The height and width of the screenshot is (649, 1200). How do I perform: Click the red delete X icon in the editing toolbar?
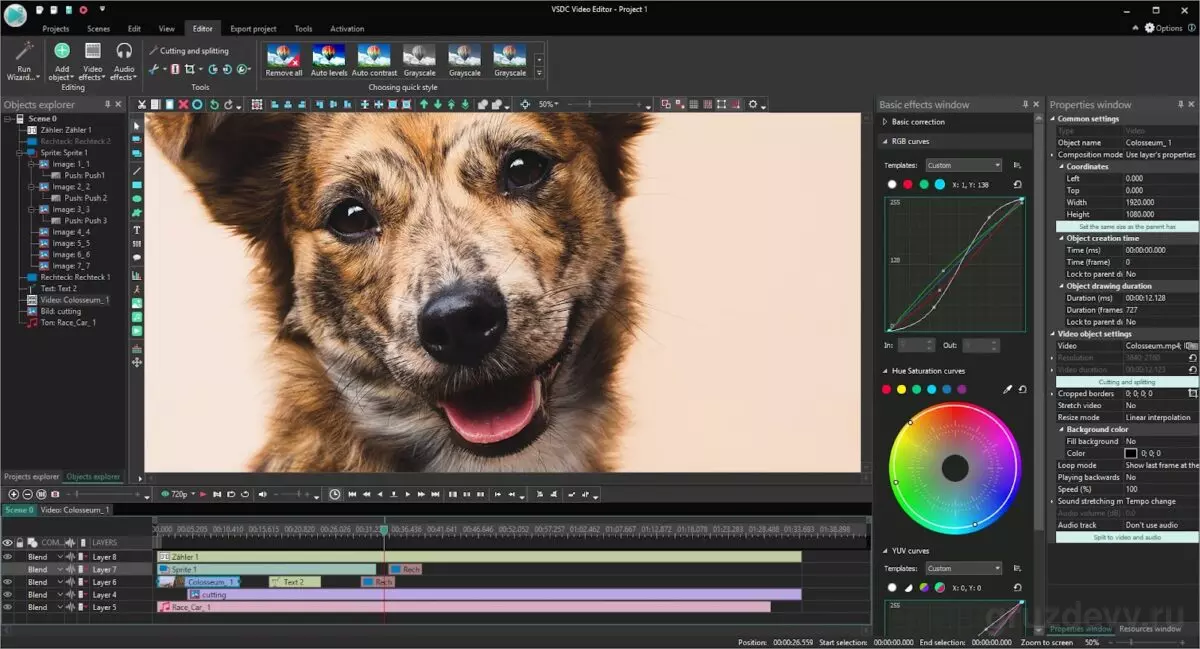(183, 105)
